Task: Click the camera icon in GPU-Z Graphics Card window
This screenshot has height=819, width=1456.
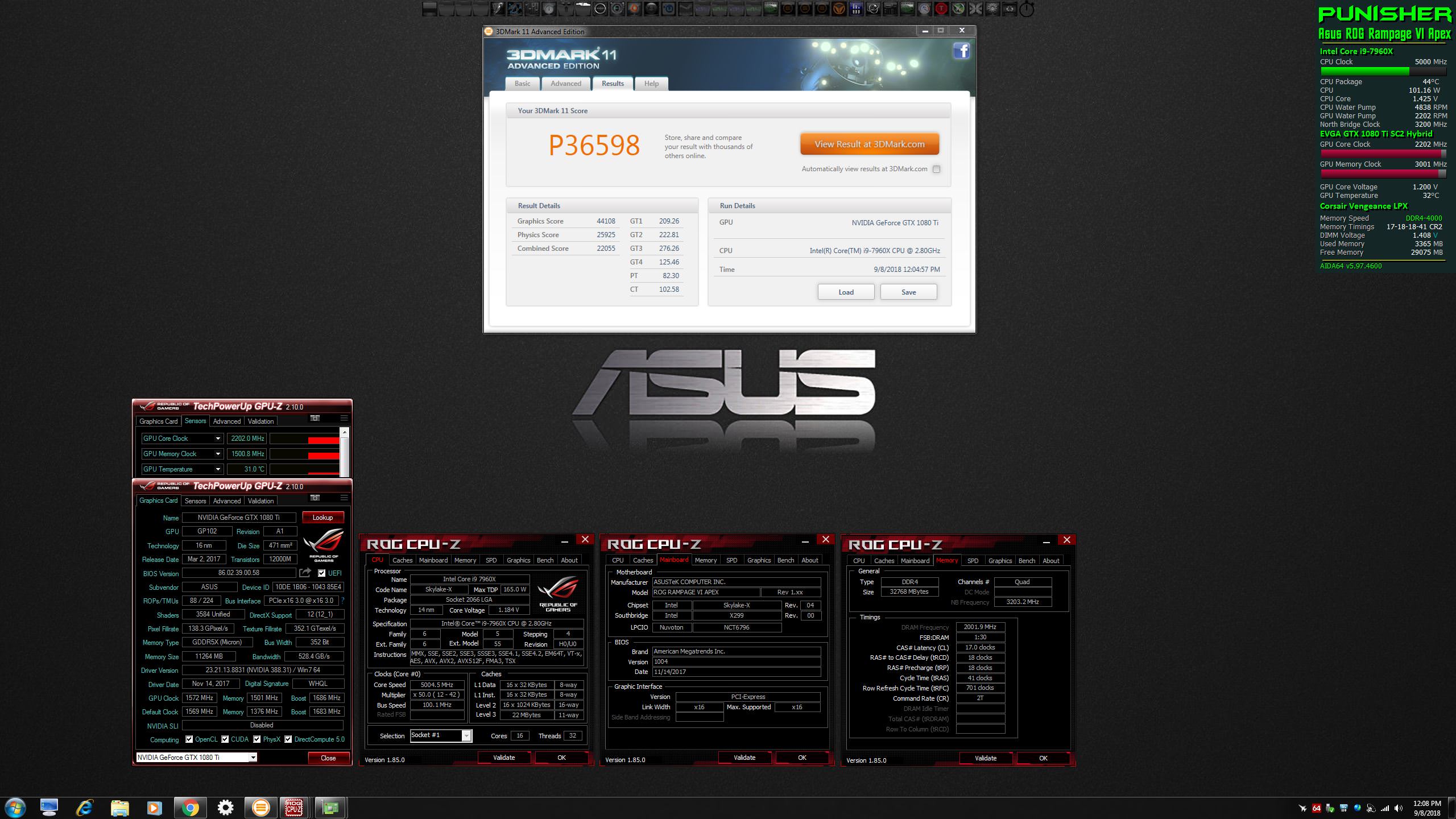Action: click(315, 498)
